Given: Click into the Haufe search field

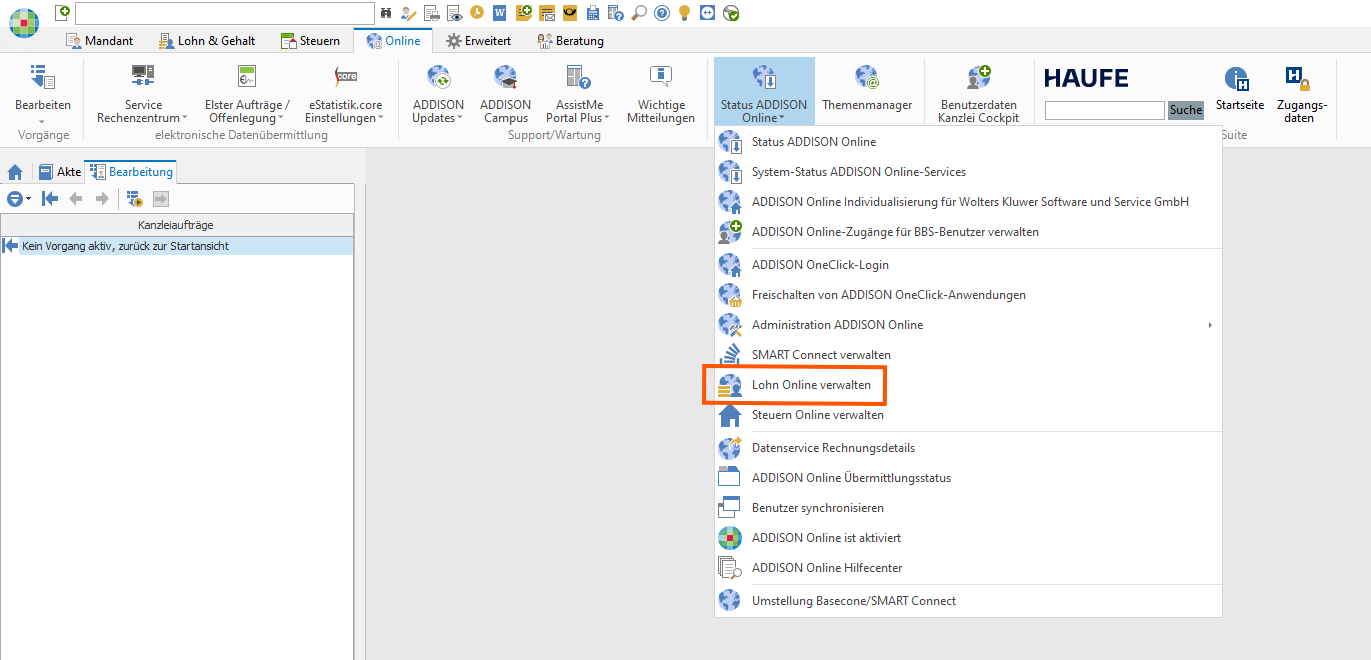Looking at the screenshot, I should pos(1105,110).
